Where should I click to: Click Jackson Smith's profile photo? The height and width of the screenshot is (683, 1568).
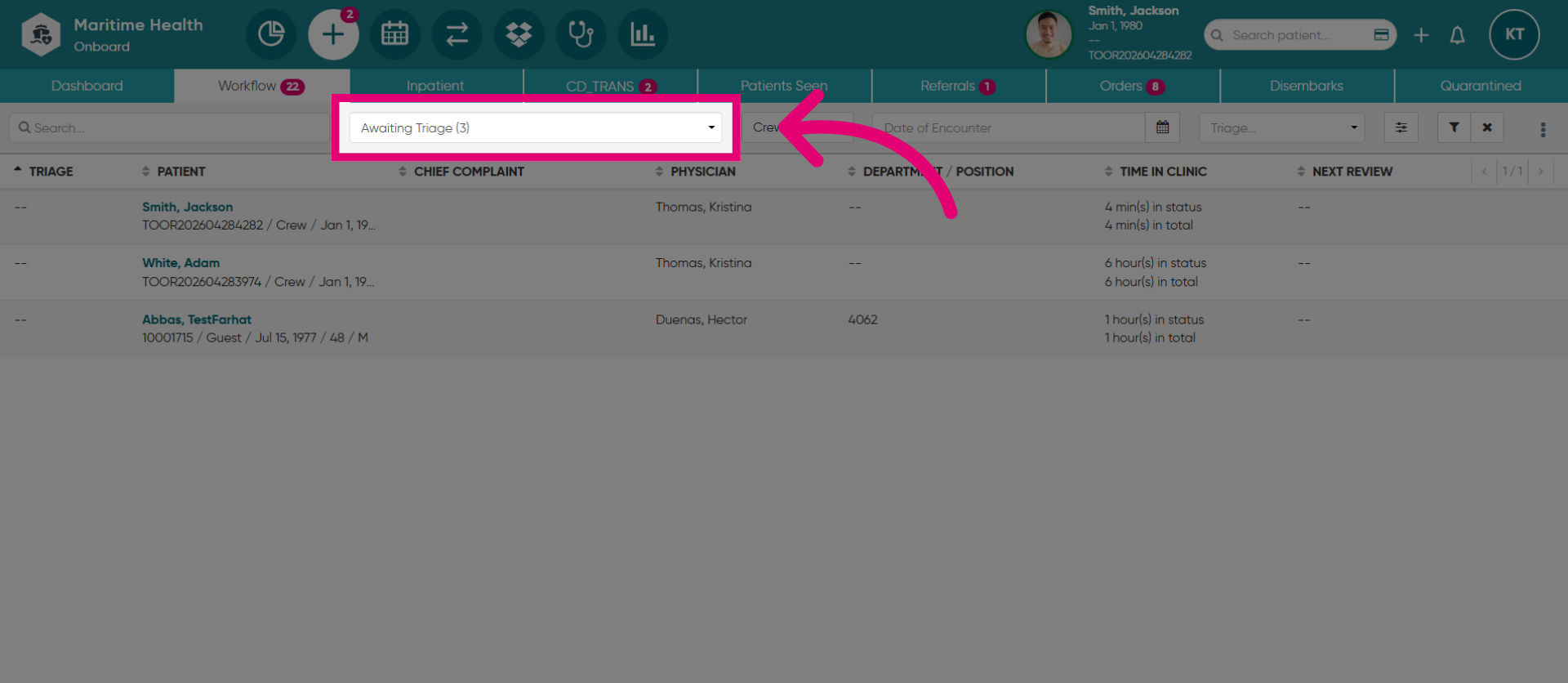1049,34
